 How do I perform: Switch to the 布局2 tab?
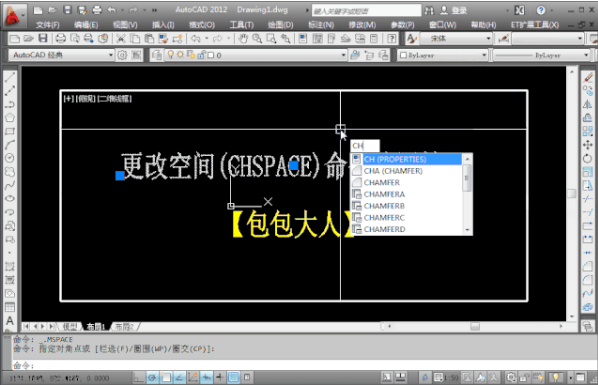[125, 327]
